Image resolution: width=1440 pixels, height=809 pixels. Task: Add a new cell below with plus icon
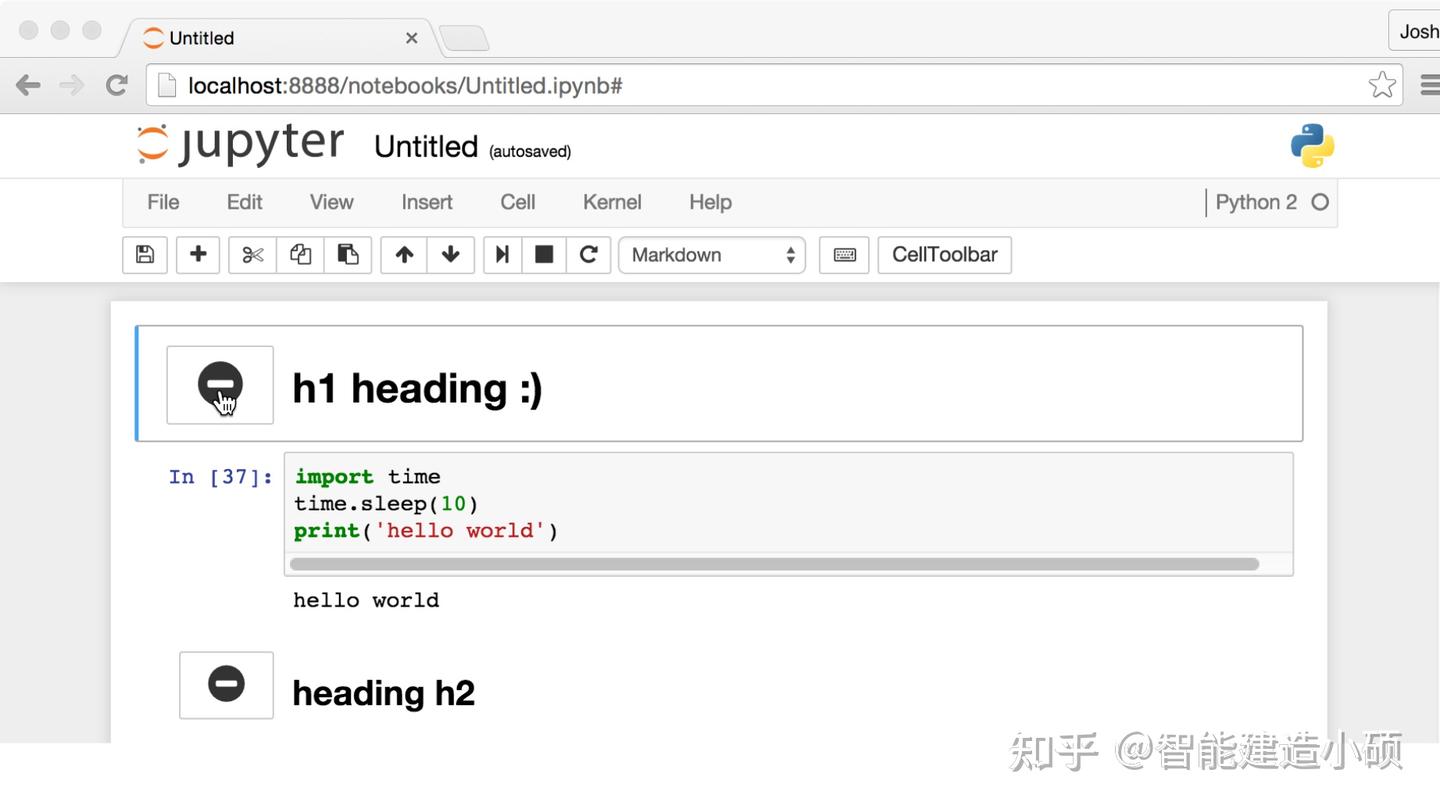coord(197,255)
